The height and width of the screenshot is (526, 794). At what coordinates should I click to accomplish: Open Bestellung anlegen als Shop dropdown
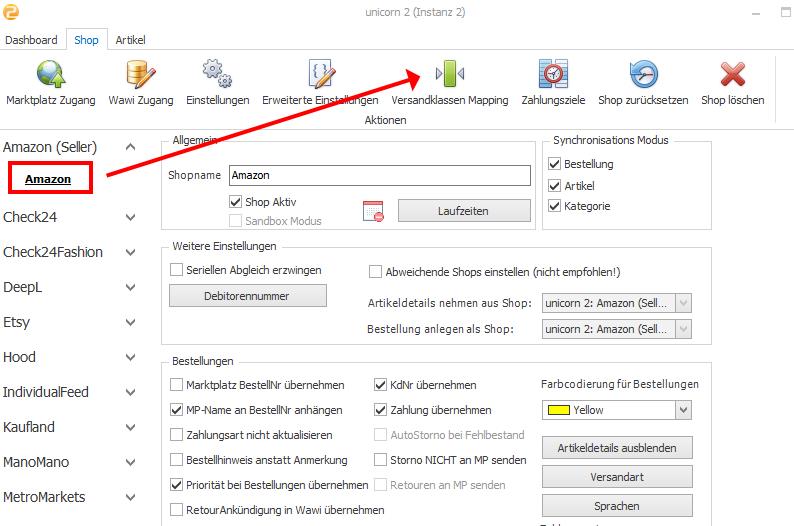click(683, 329)
